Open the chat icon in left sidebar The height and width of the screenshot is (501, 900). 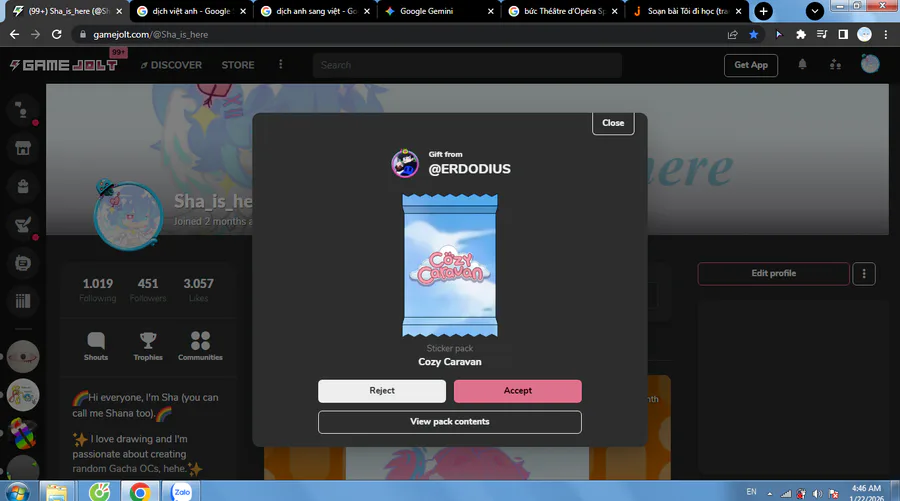[x=23, y=110]
